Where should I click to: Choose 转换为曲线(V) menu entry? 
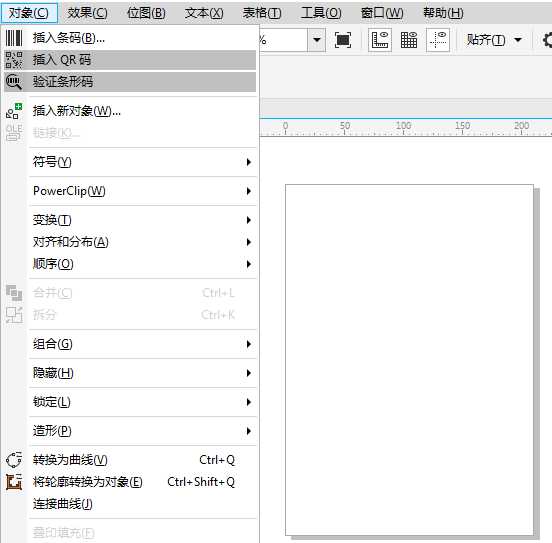(130, 460)
